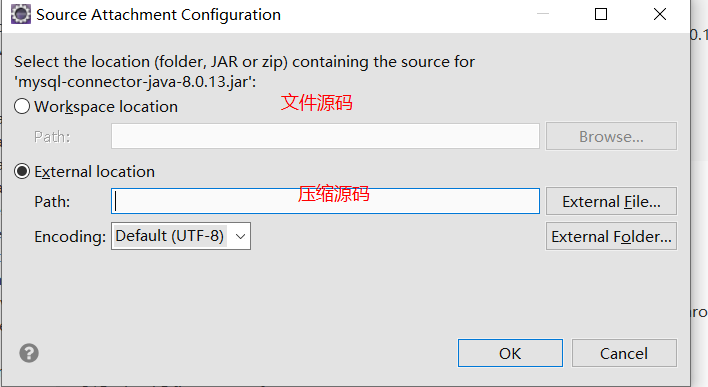Expand the Encoding combo box arrow
The height and width of the screenshot is (387, 708).
[240, 236]
